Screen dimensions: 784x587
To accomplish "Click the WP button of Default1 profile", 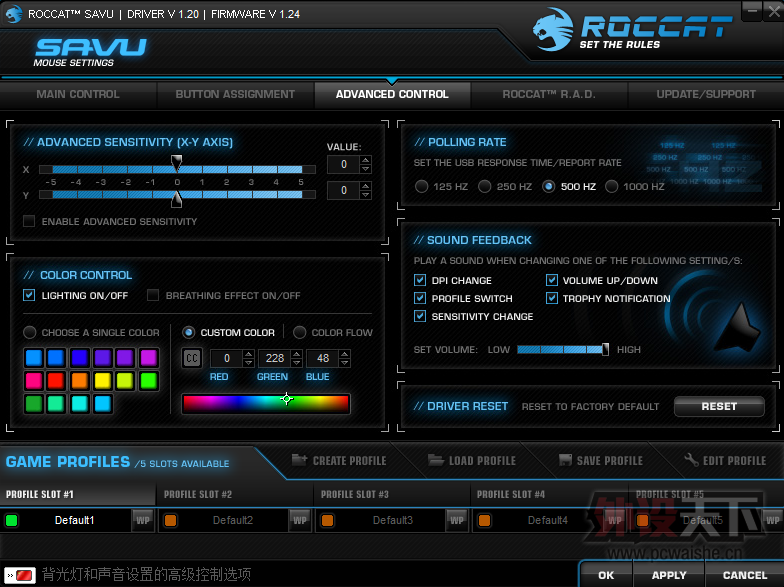I will point(143,520).
